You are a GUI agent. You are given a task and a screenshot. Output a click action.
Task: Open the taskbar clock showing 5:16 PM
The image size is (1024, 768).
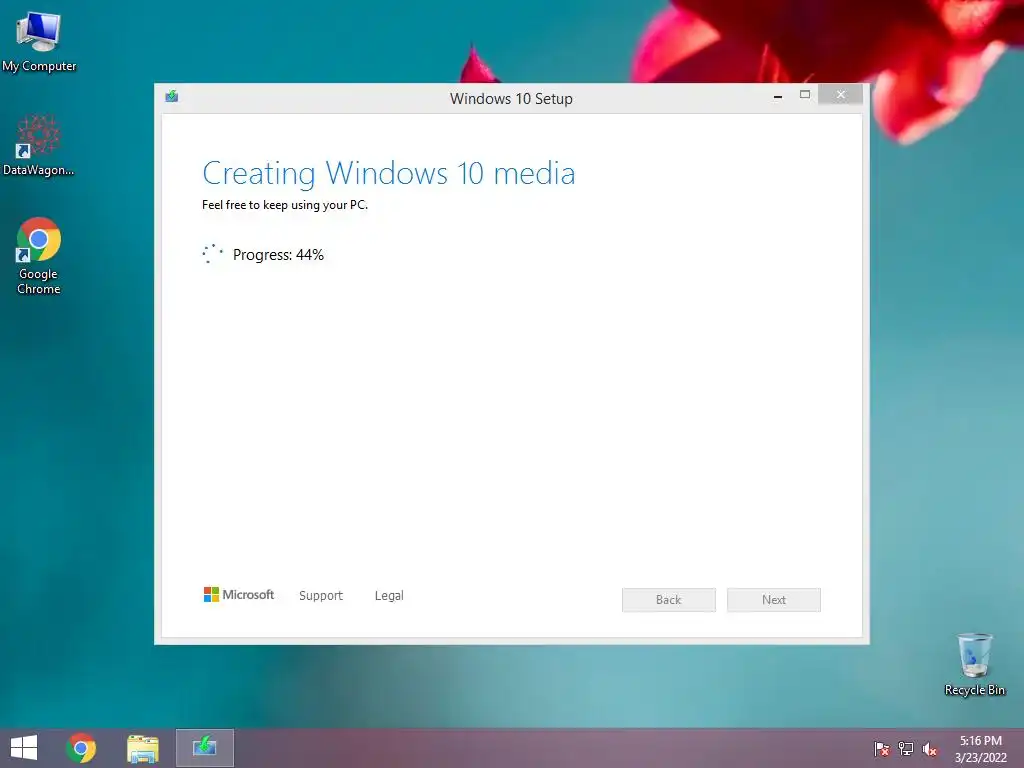point(980,749)
